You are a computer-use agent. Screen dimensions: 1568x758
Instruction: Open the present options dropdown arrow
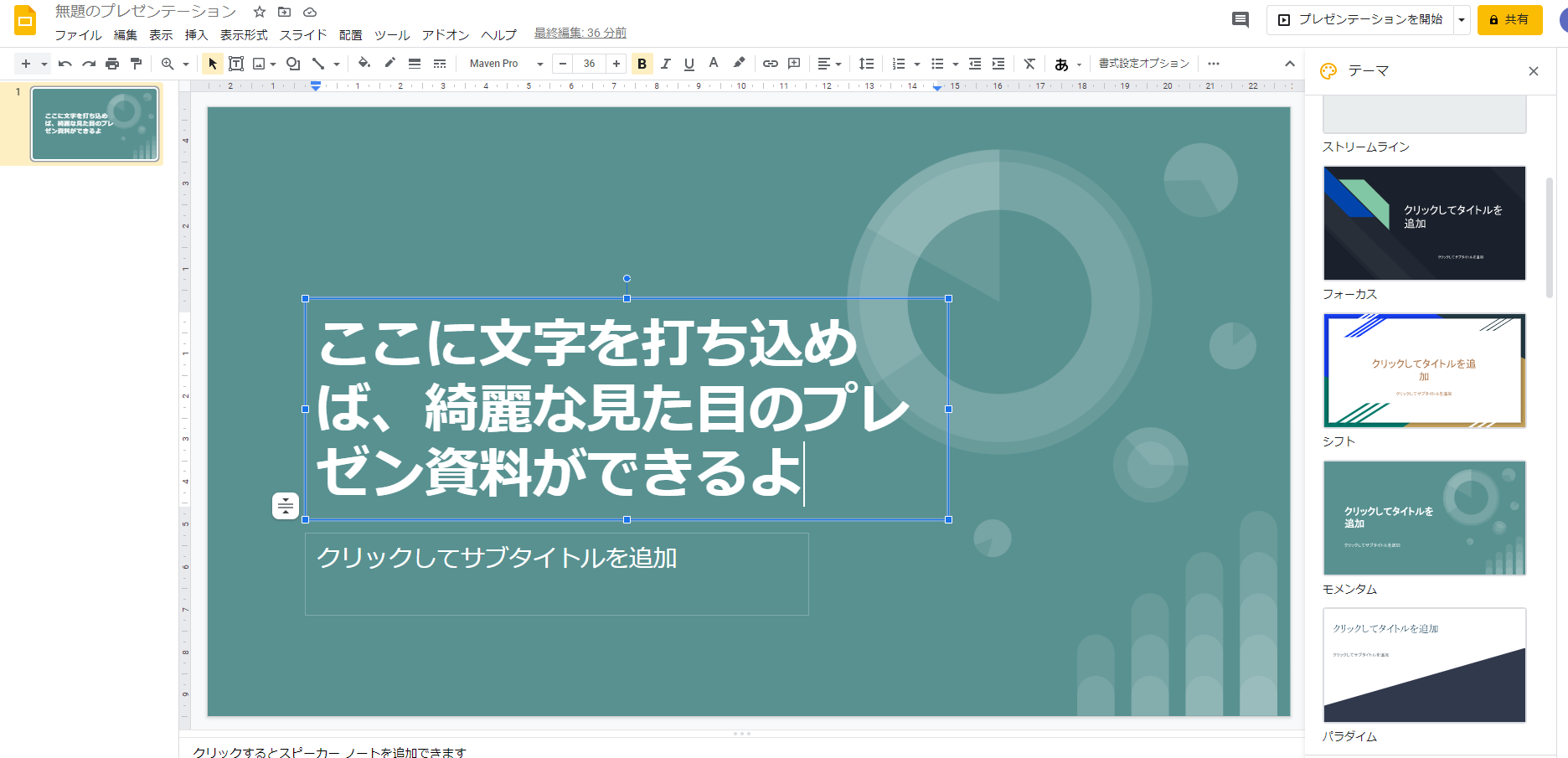tap(1462, 19)
